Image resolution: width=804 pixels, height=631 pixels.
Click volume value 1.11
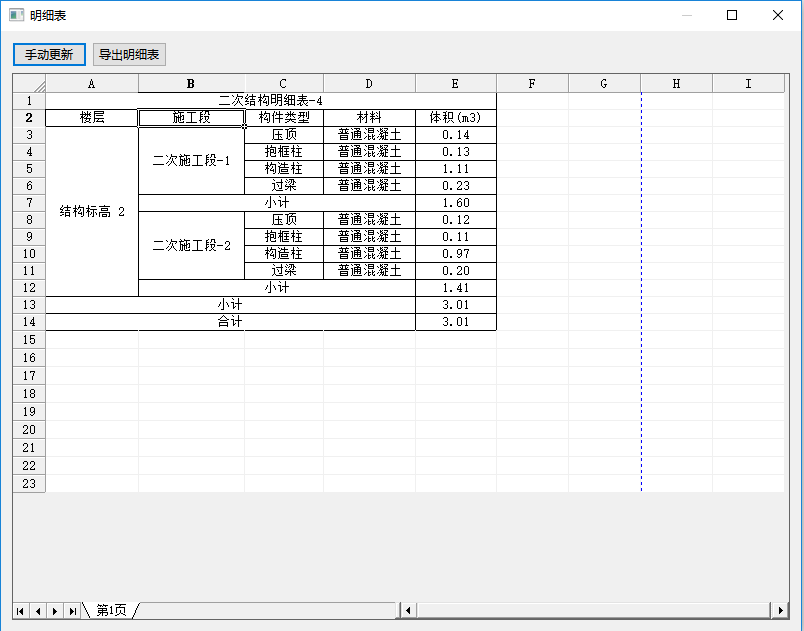tap(456, 169)
